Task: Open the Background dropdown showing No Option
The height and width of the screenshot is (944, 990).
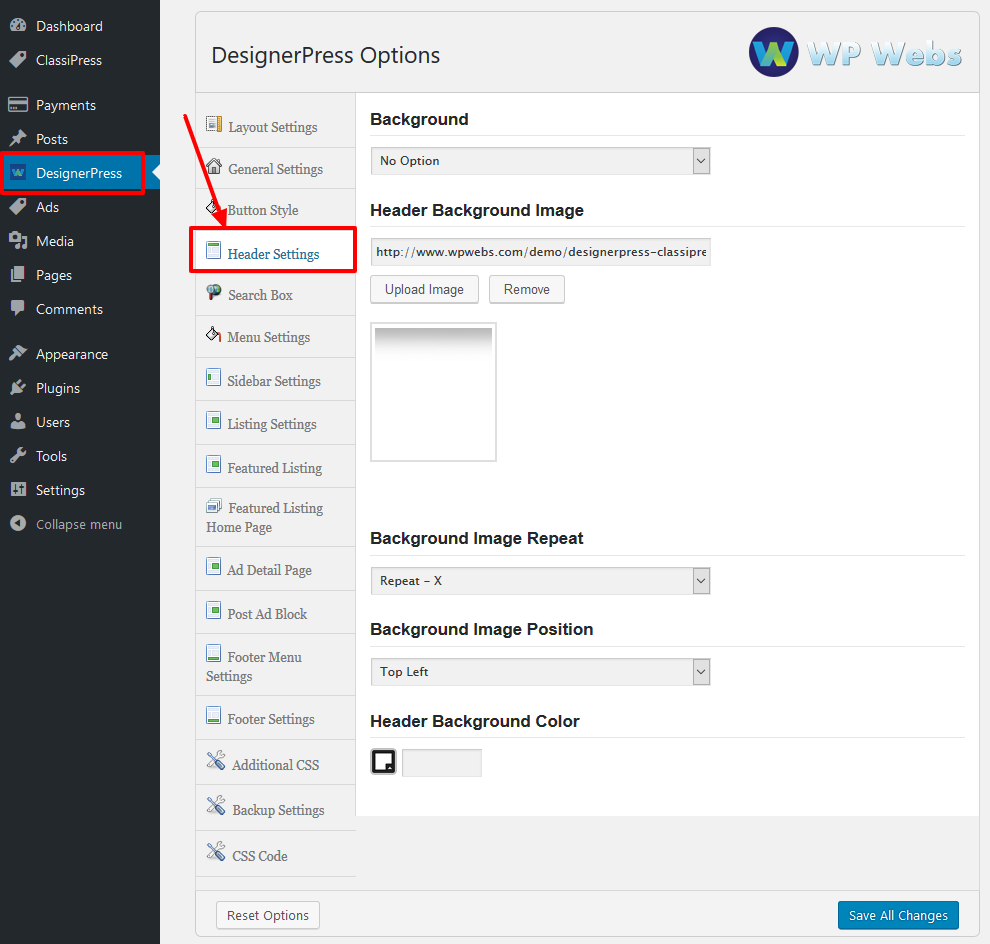Action: (540, 161)
